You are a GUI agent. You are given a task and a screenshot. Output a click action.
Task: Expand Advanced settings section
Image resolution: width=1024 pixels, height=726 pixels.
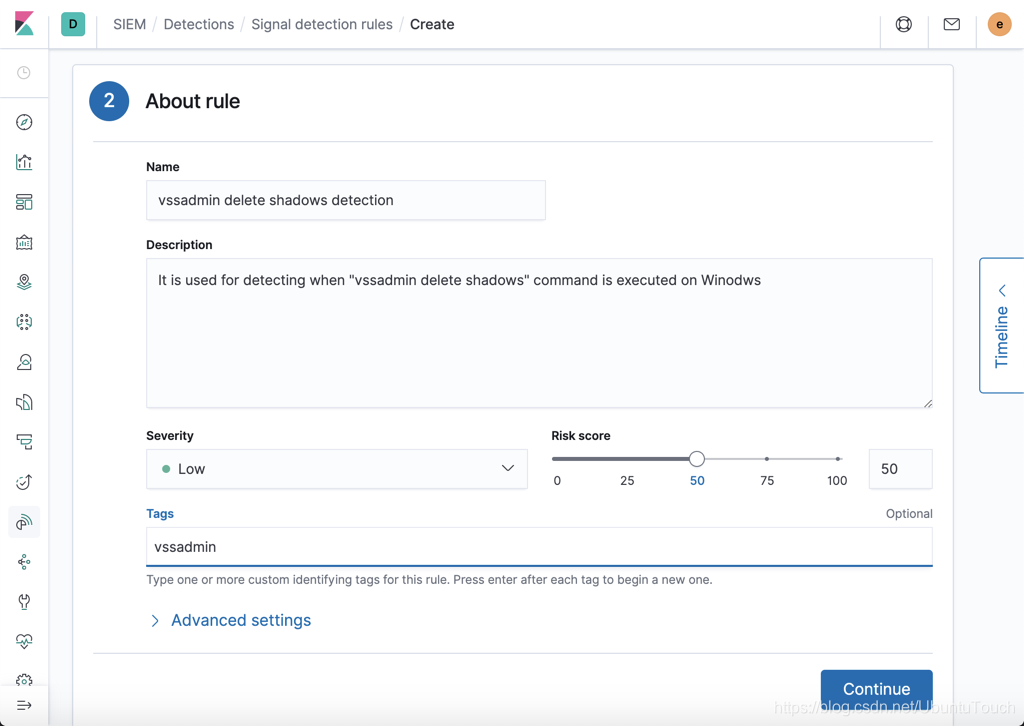240,621
